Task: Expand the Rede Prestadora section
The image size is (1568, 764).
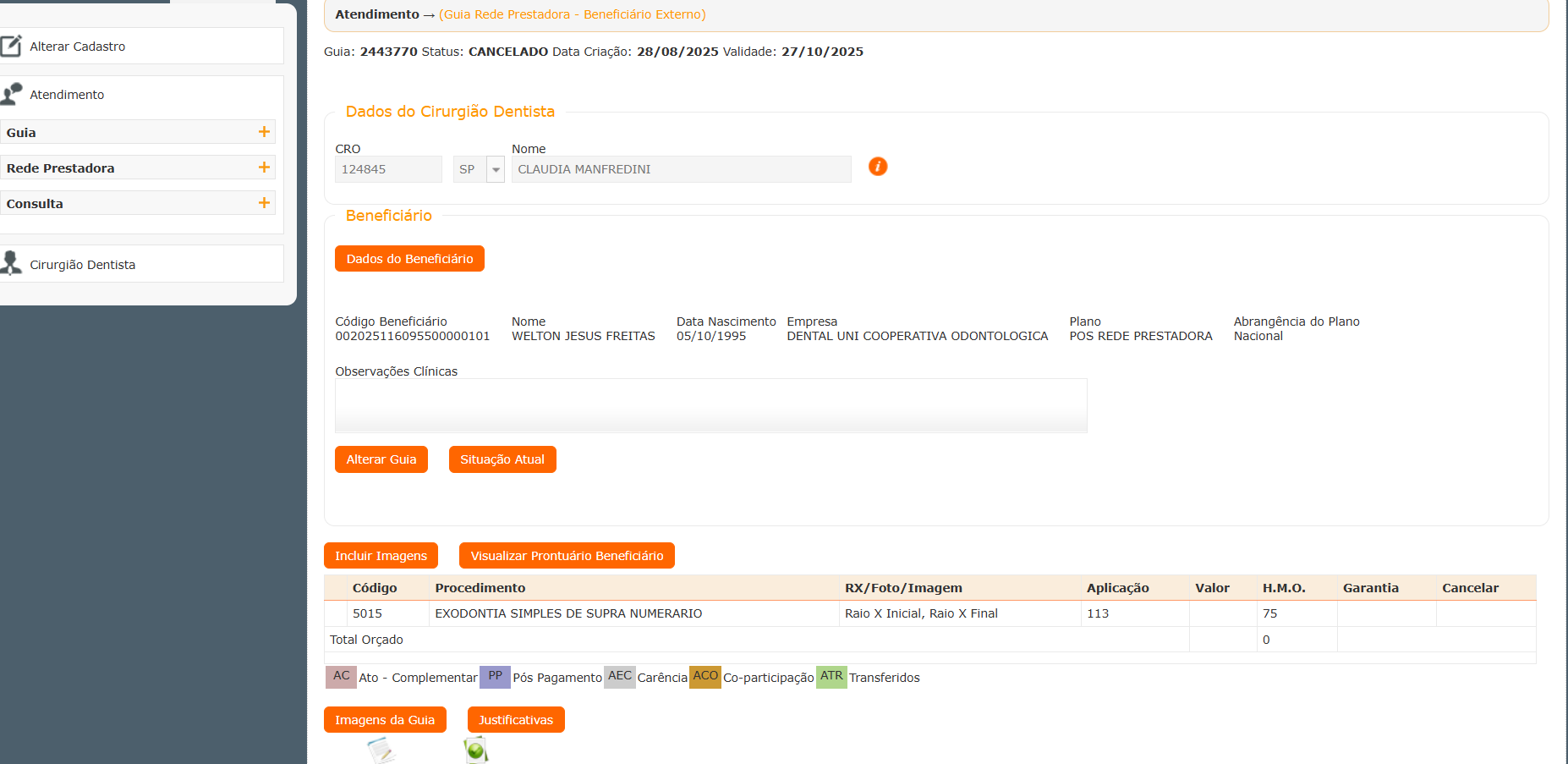Action: pos(264,168)
